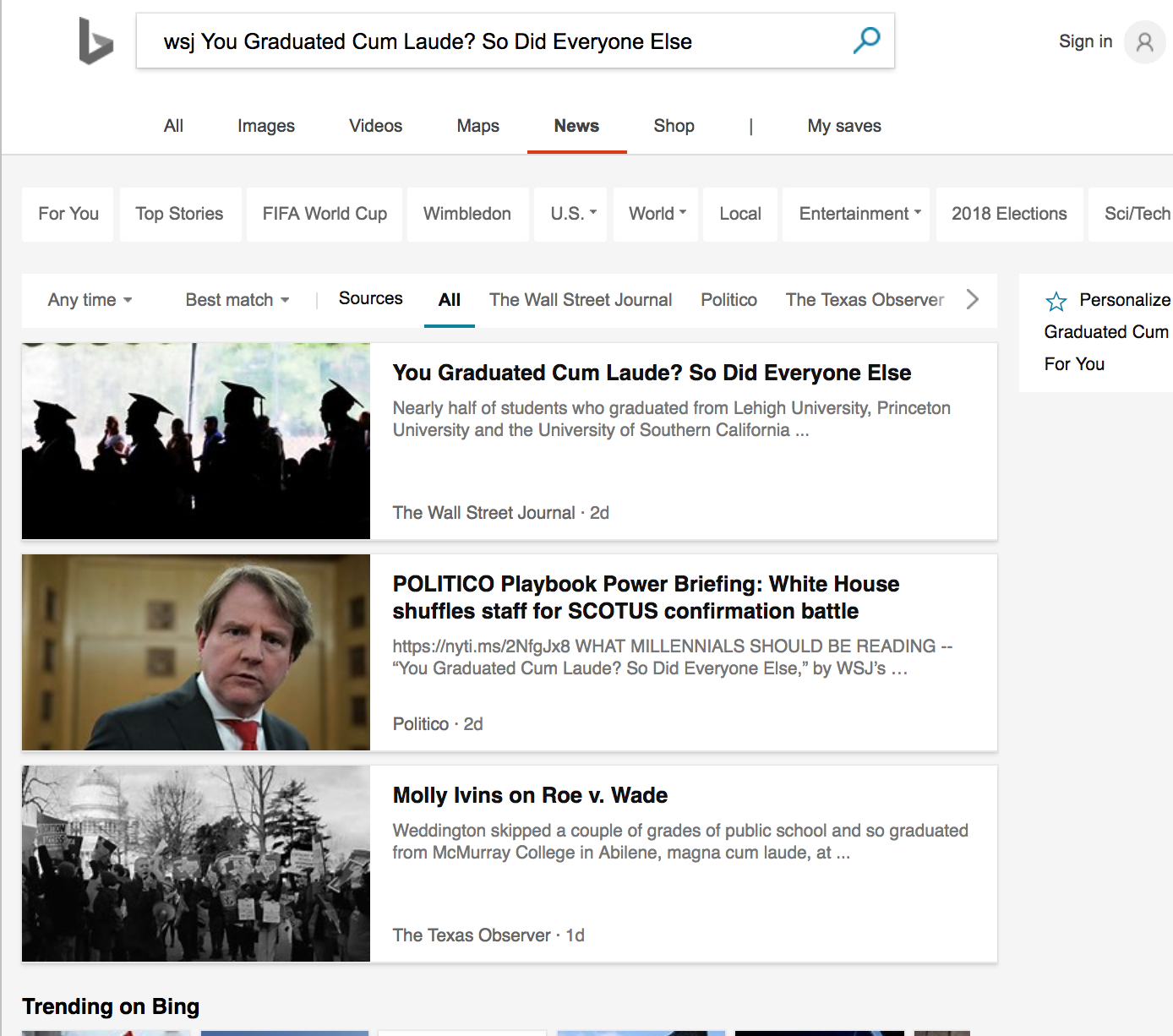Go to the Videos tab
This screenshot has width=1173, height=1036.
(374, 126)
